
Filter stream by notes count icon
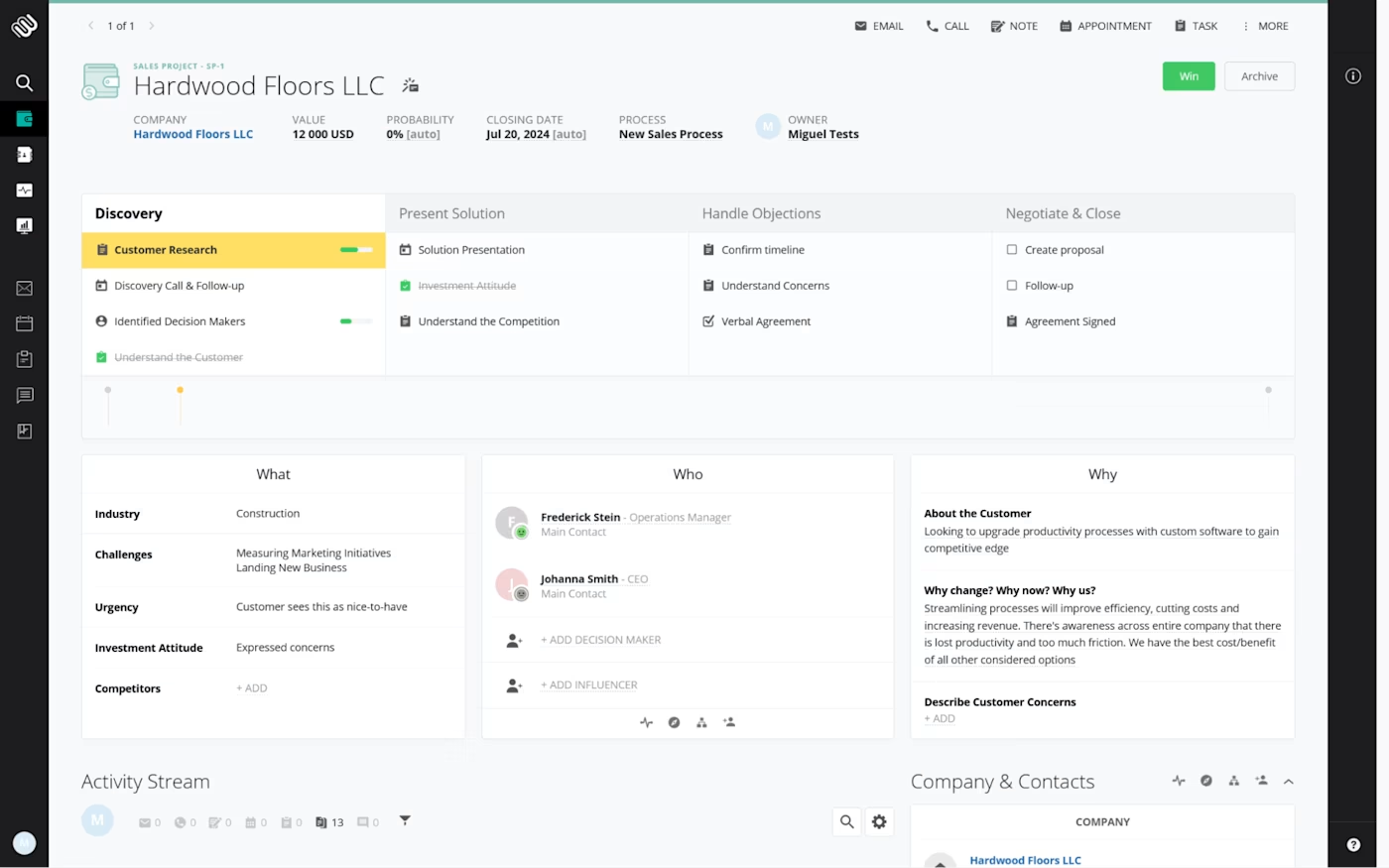[219, 822]
